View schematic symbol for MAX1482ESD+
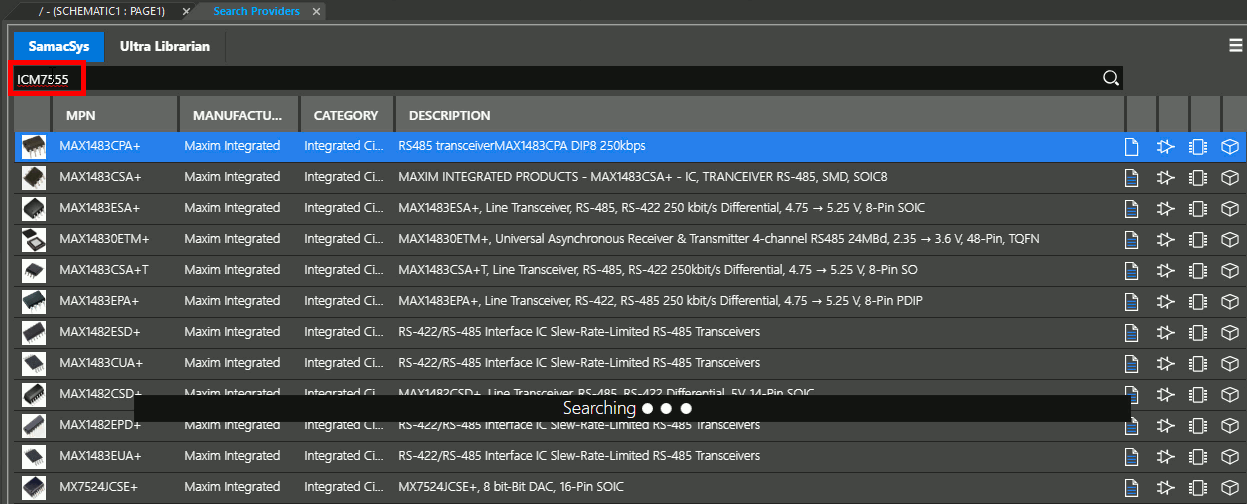1247x504 pixels. [1165, 333]
